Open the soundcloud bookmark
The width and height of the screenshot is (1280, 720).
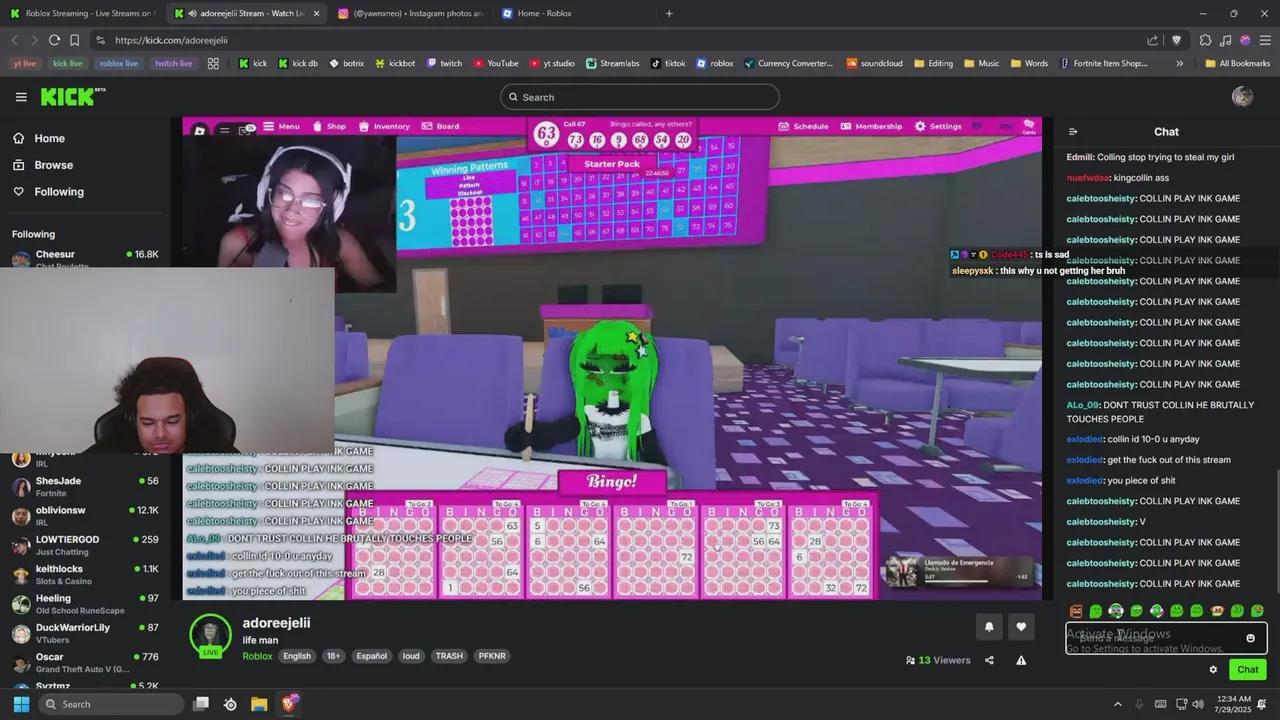pyautogui.click(x=874, y=63)
